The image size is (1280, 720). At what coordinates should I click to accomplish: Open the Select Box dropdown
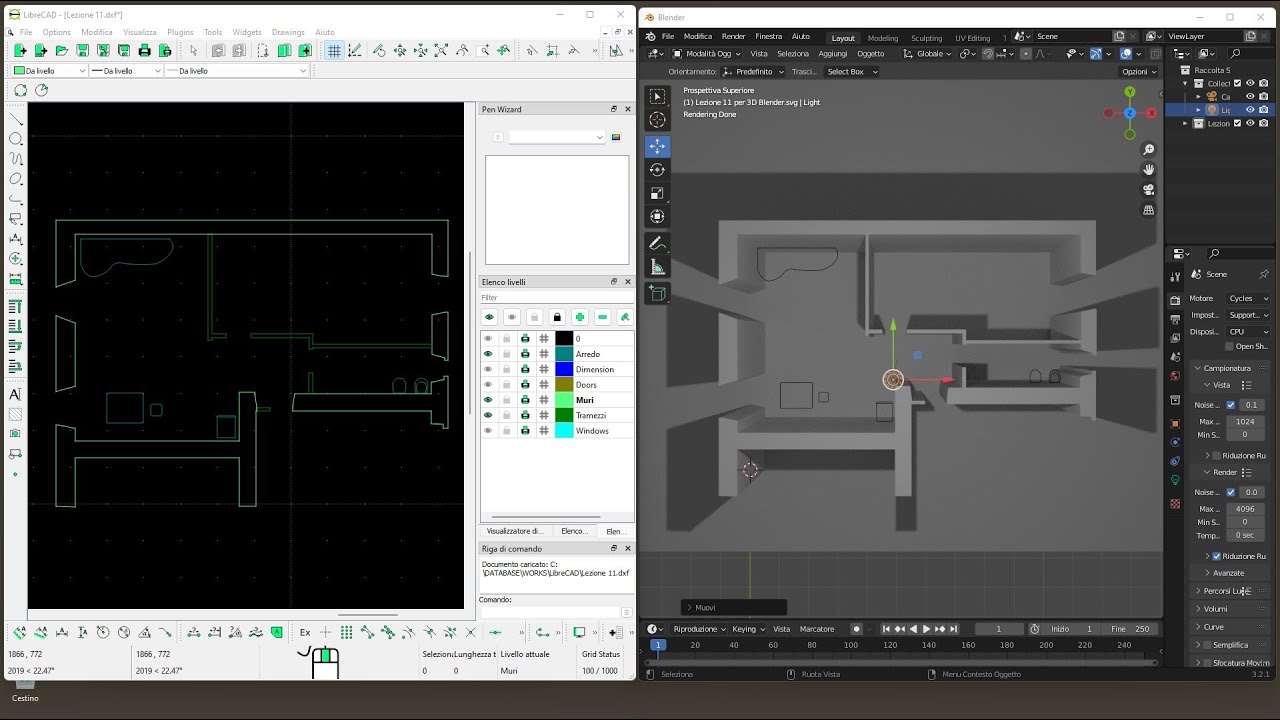tap(851, 72)
